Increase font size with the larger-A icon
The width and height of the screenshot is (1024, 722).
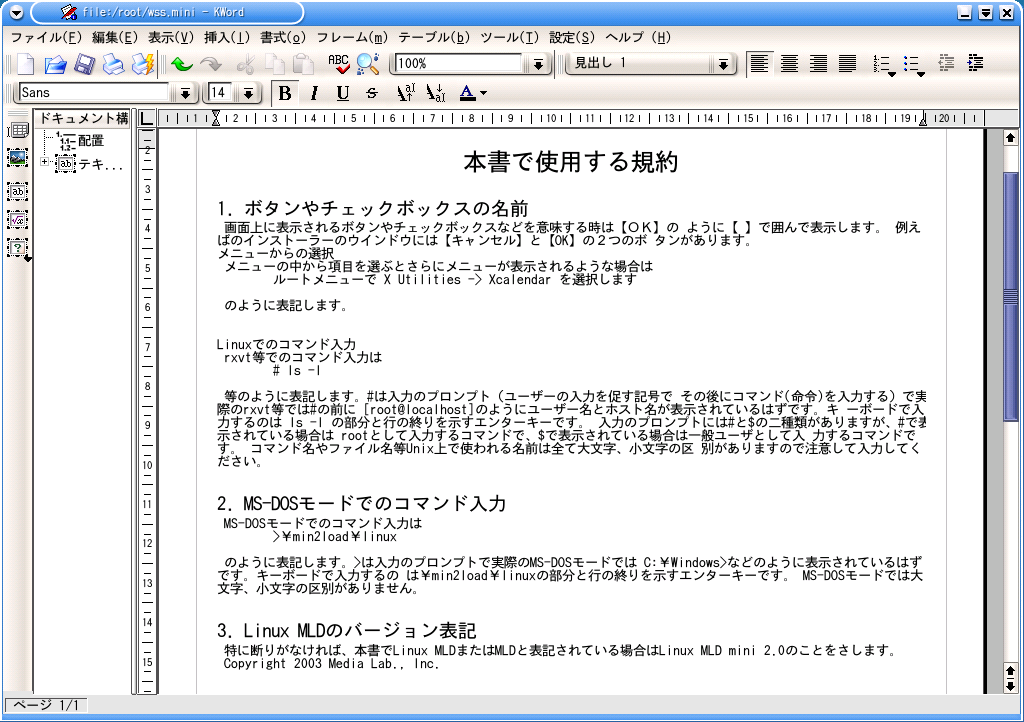point(406,93)
